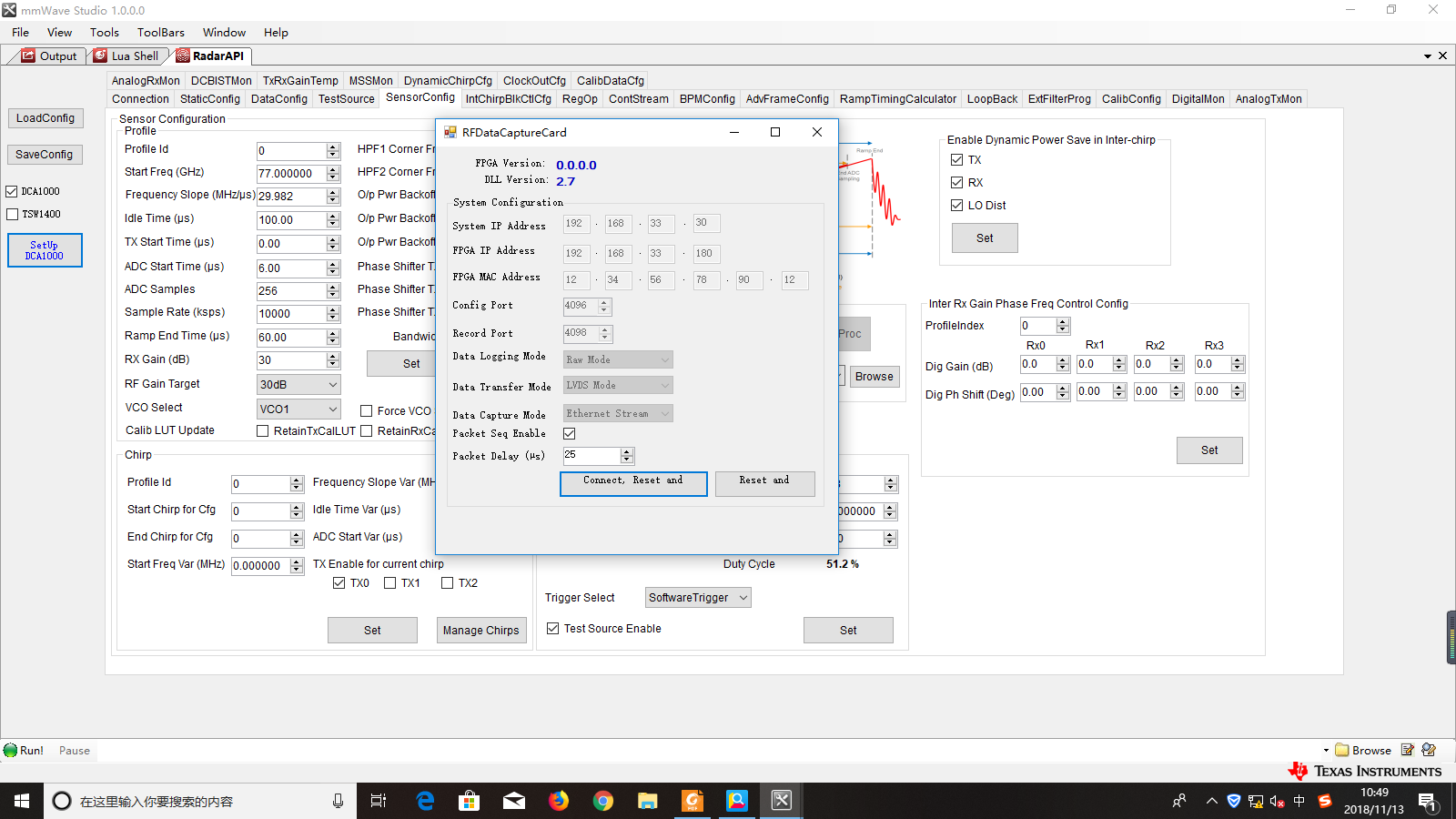1456x819 pixels.
Task: Click the Idle Time spinner arrows
Action: pyautogui.click(x=333, y=220)
